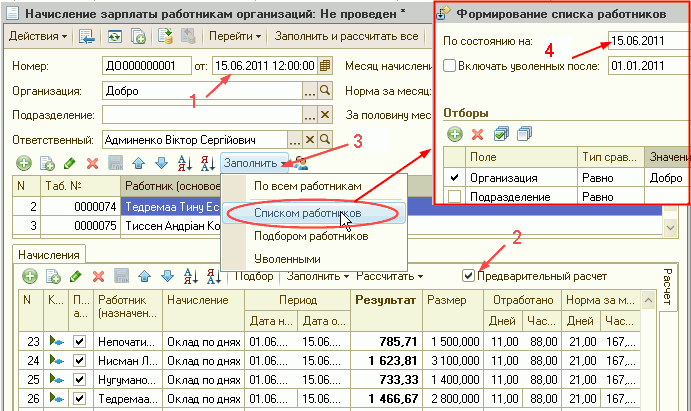Add filter icon in Отборы toolbar
This screenshot has height=411, width=691.
[x=455, y=134]
